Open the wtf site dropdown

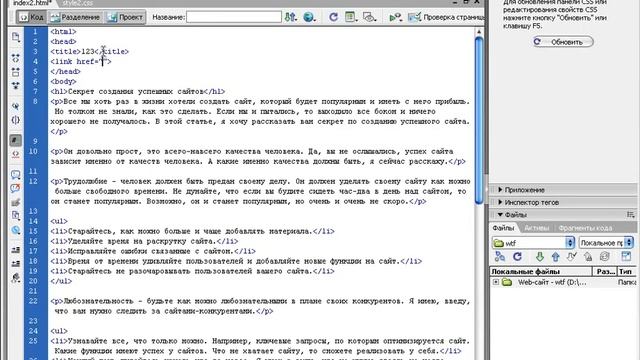[x=533, y=243]
